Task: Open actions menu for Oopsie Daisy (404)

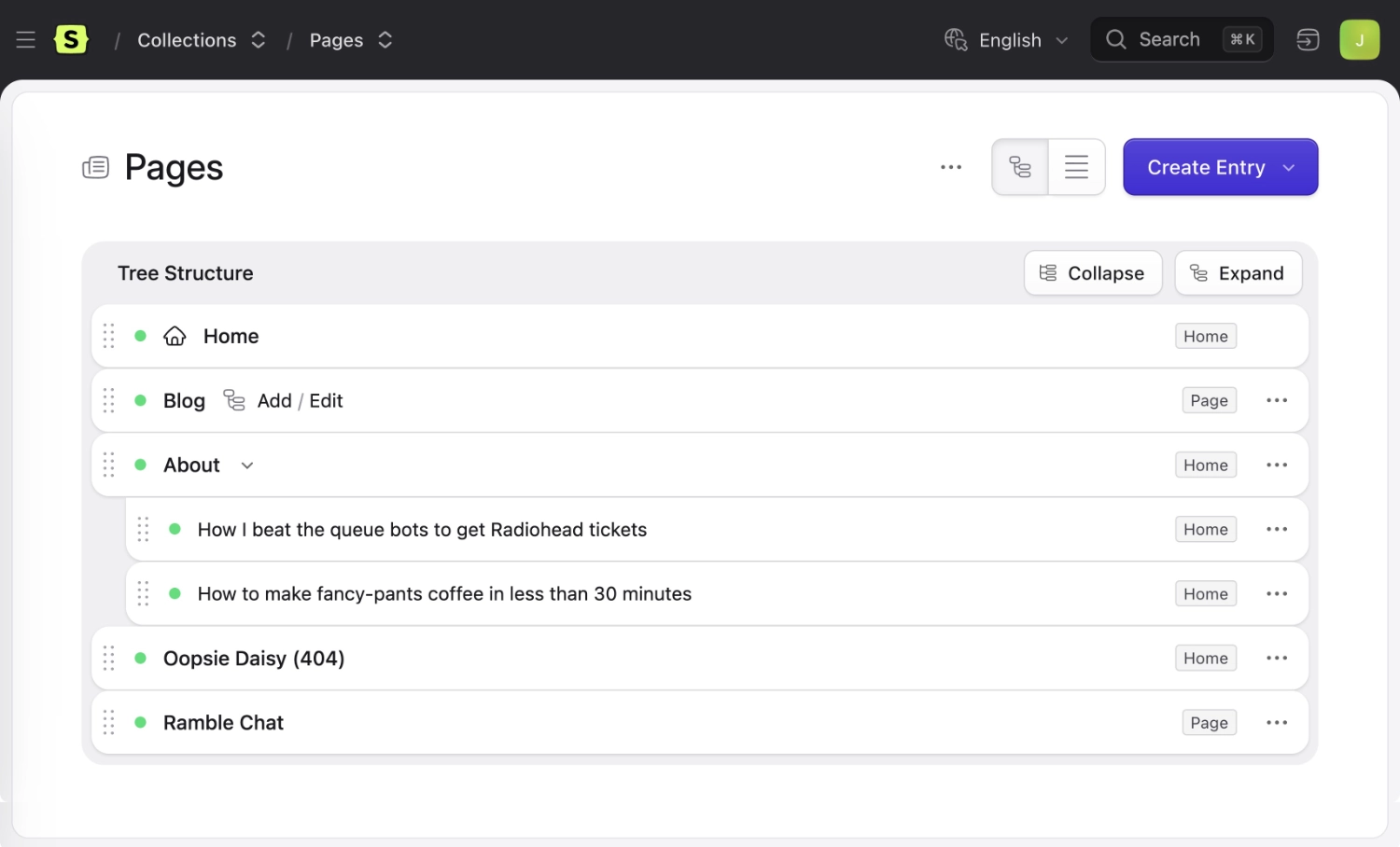Action: point(1276,659)
